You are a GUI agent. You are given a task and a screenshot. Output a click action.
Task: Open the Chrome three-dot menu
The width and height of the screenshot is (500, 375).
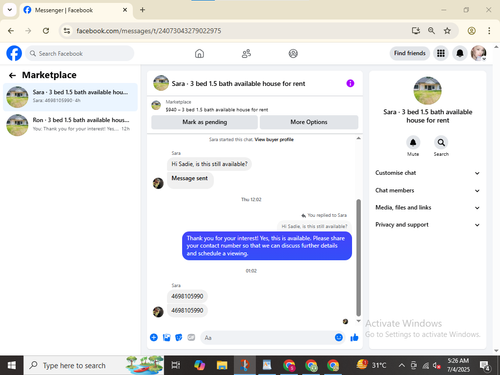click(489, 31)
